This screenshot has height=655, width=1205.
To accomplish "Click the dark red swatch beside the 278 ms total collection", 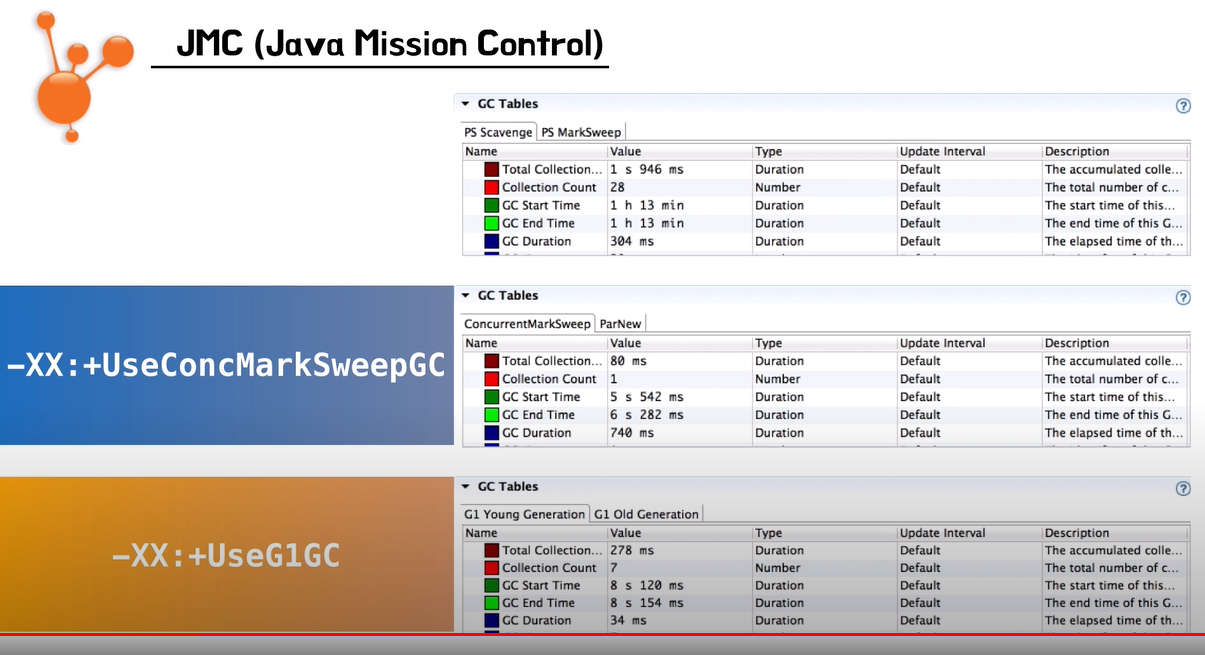I will click(x=491, y=550).
